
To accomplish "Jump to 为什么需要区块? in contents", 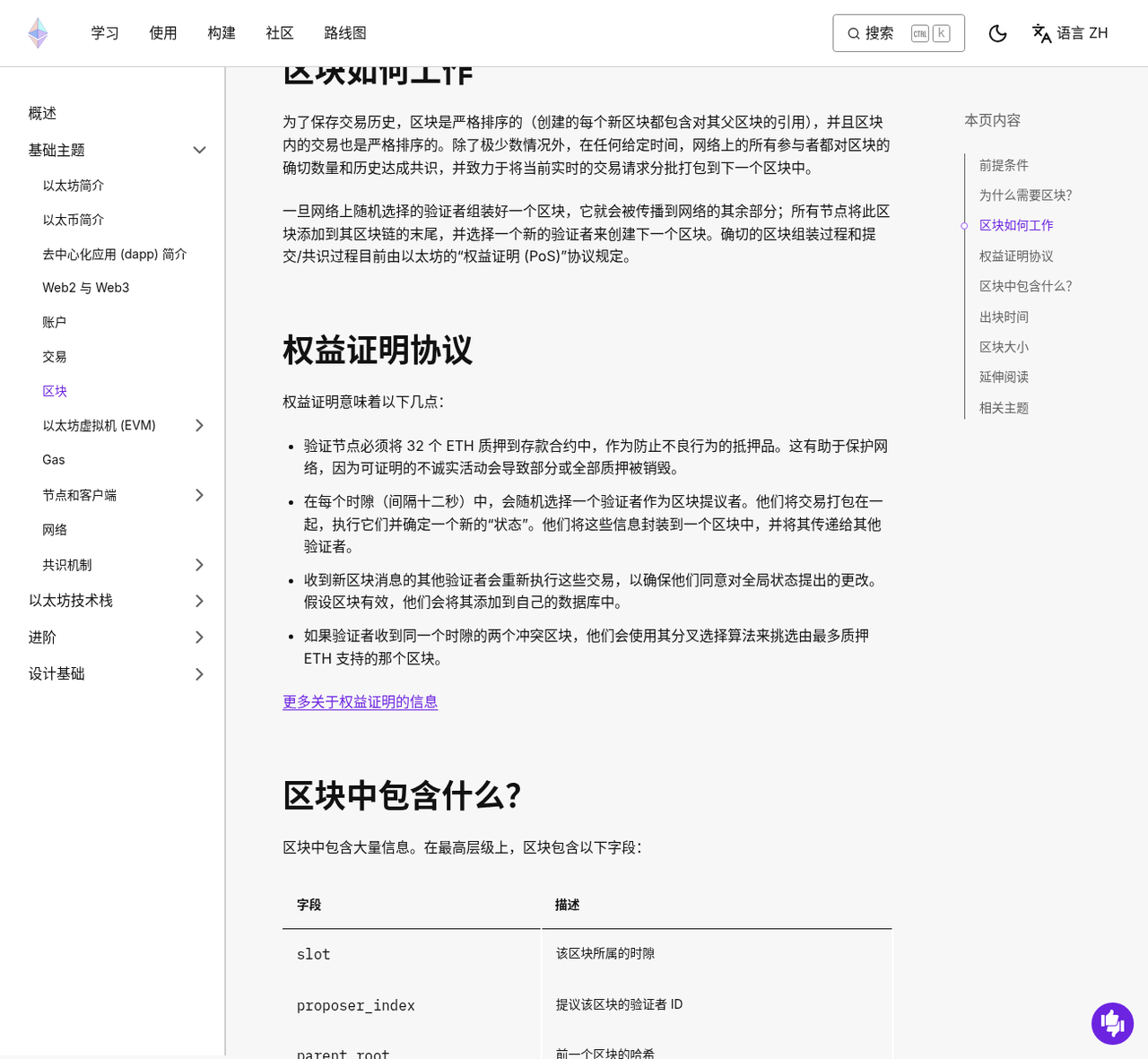I will [x=1026, y=195].
